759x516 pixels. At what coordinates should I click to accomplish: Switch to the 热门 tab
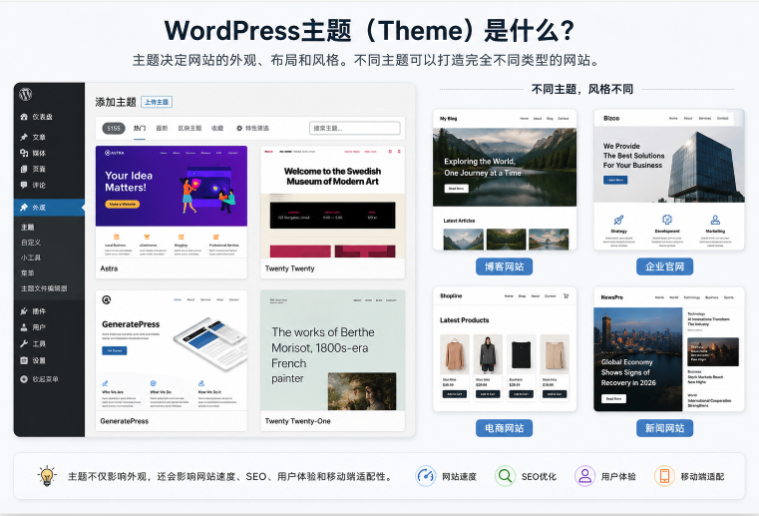click(x=139, y=128)
